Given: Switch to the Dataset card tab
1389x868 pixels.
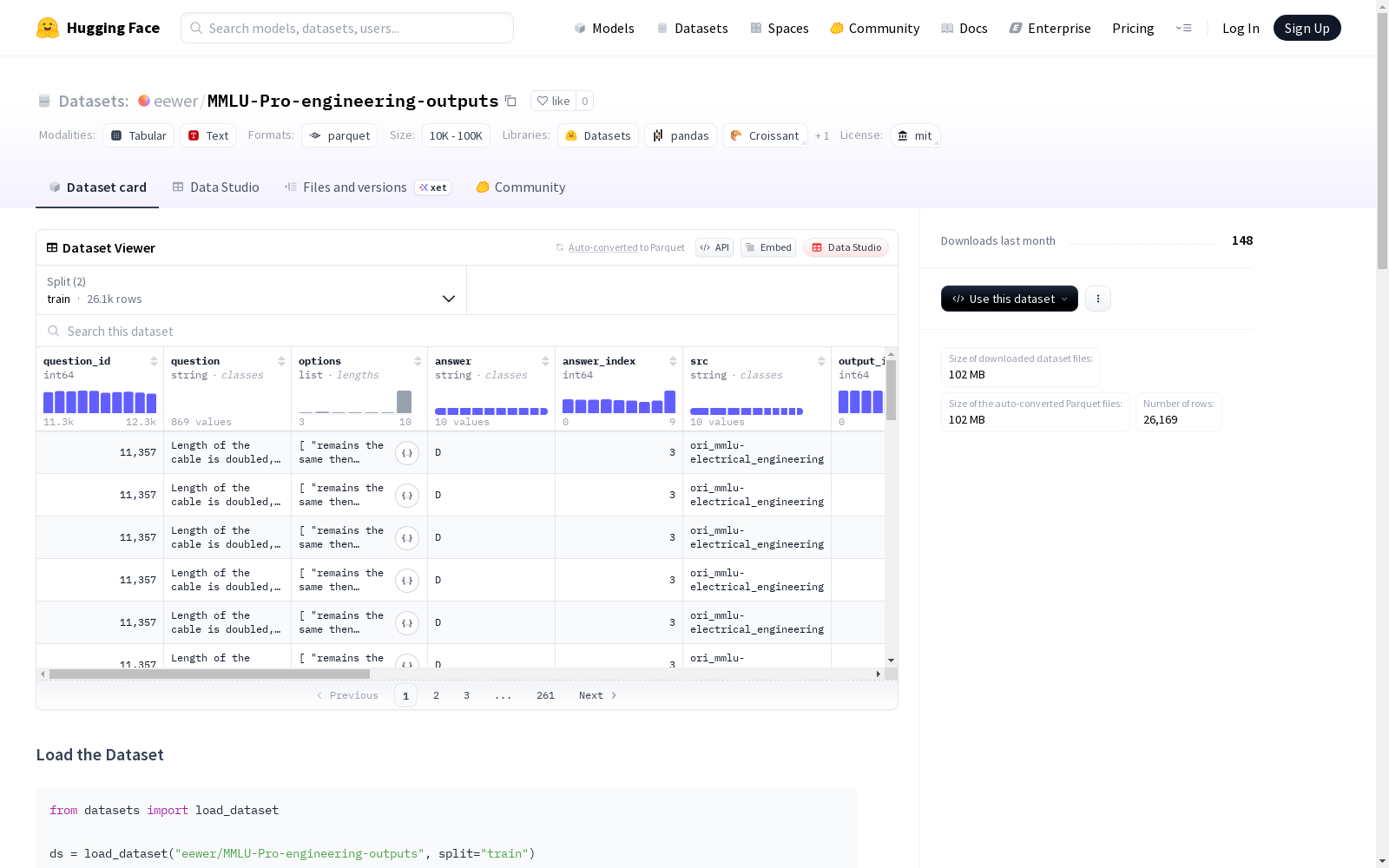Looking at the screenshot, I should 97,187.
